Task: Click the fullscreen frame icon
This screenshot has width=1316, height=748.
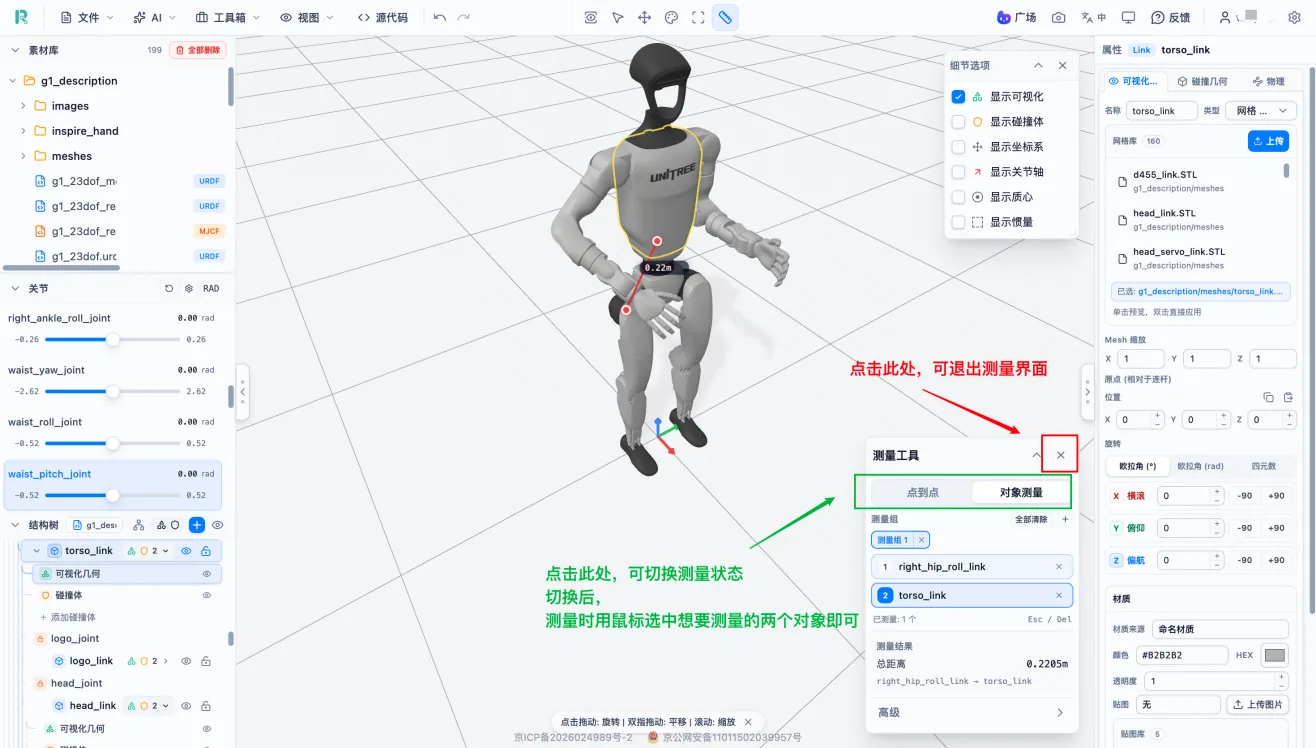Action: [x=698, y=17]
